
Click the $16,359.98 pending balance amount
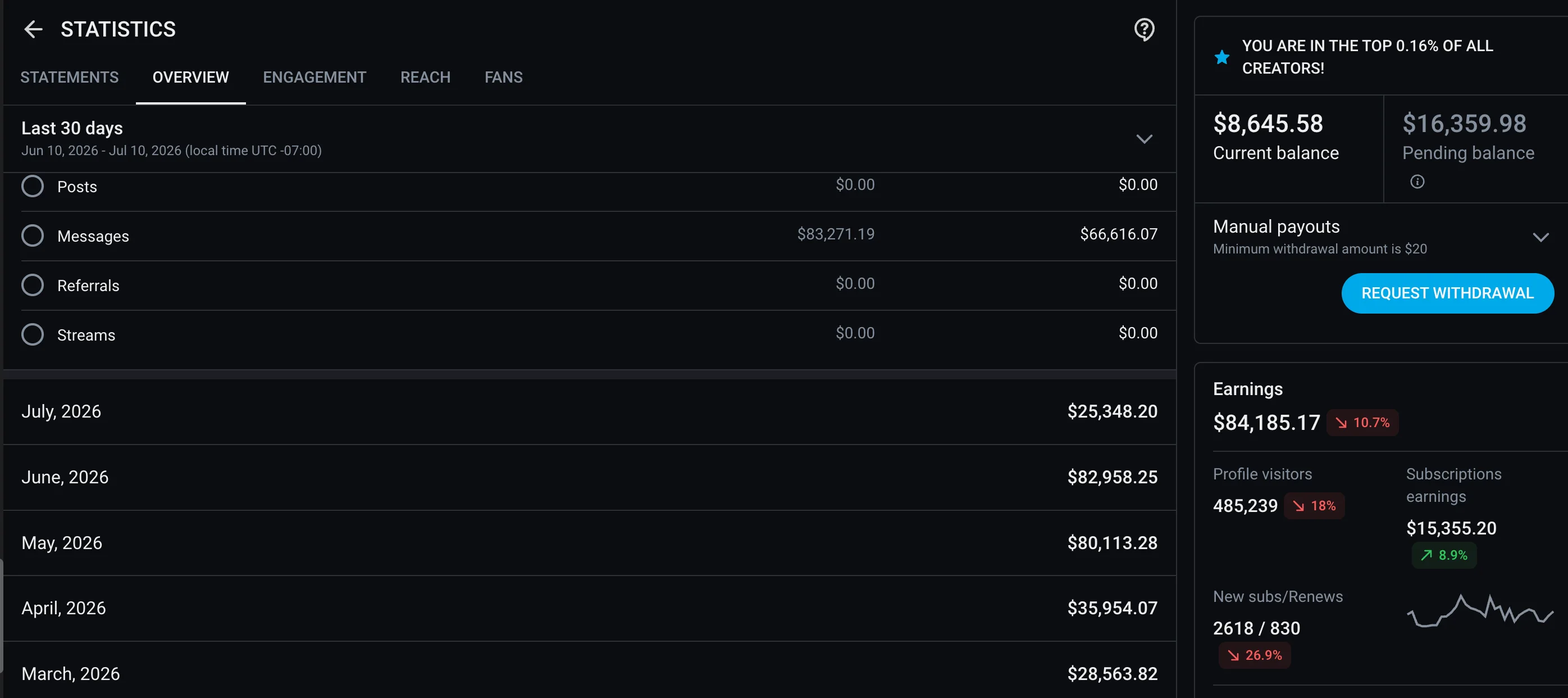pyautogui.click(x=1464, y=124)
